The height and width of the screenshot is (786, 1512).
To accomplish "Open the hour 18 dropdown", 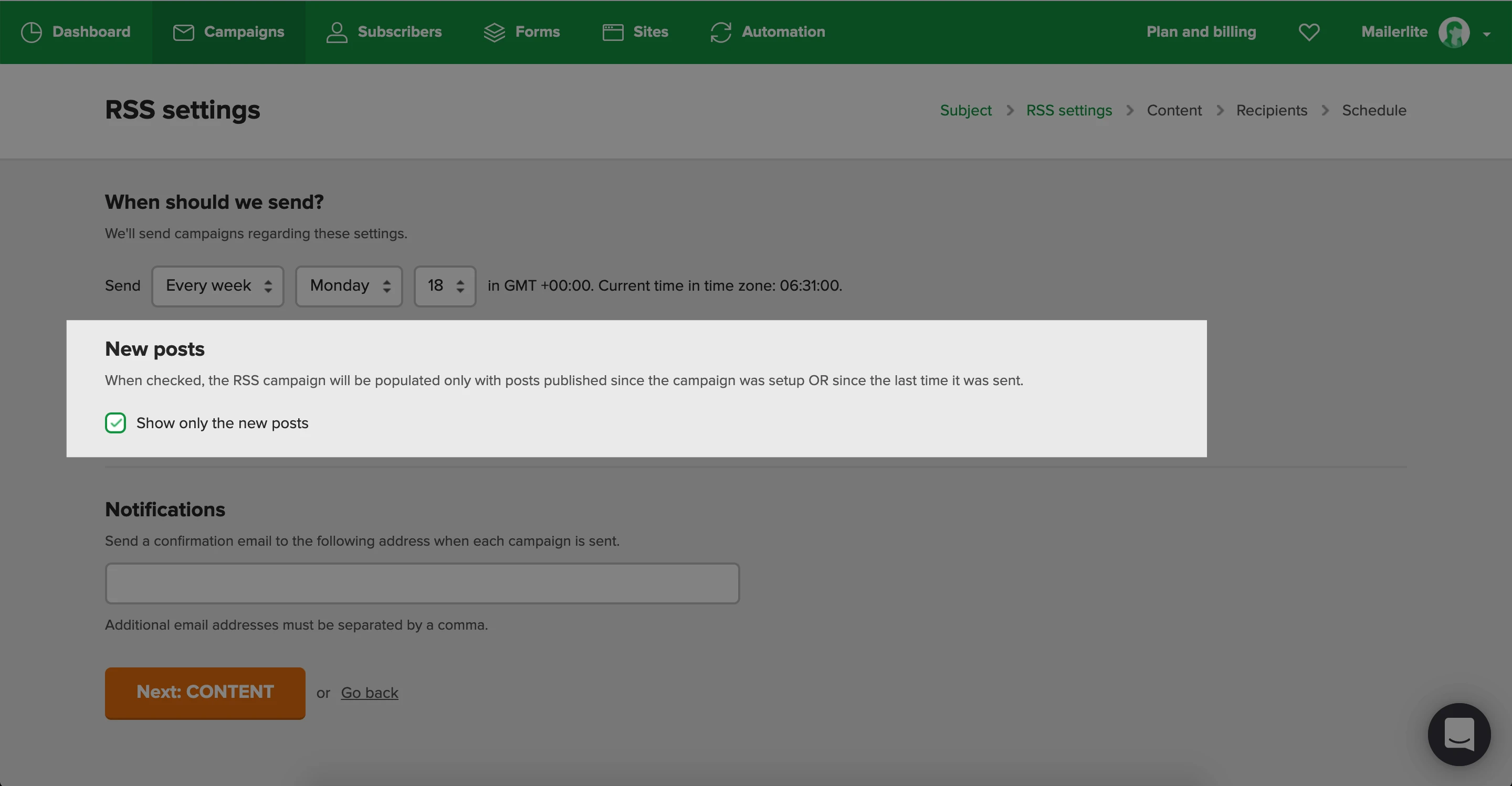I will pos(444,286).
